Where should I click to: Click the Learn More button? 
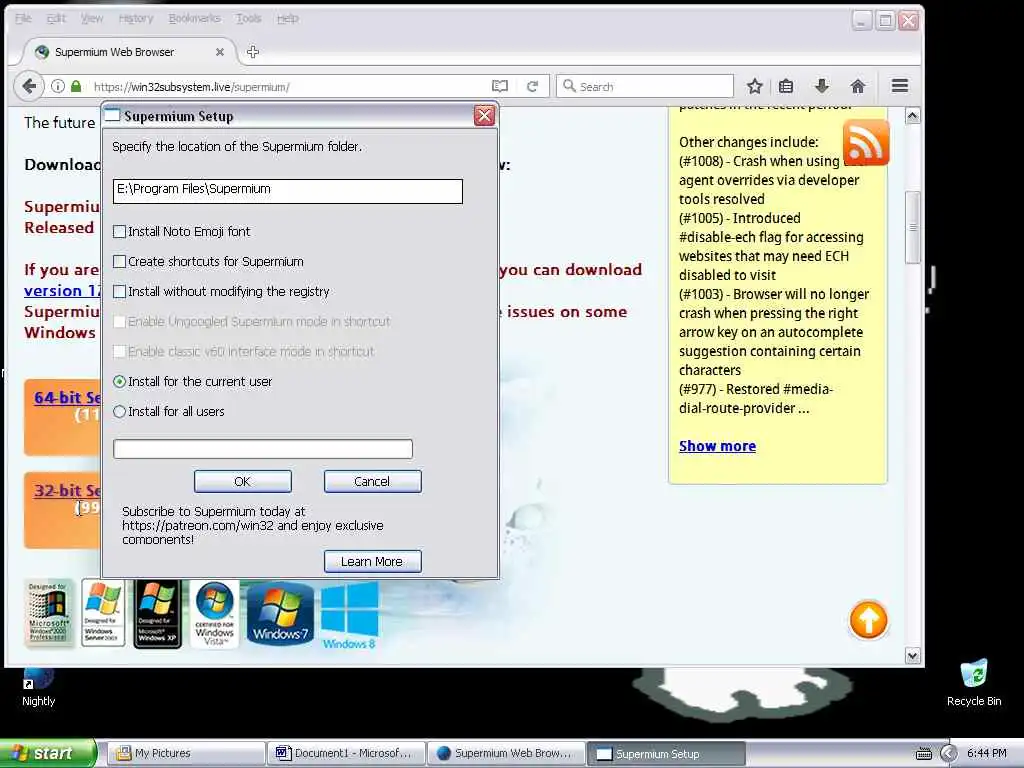coord(372,562)
